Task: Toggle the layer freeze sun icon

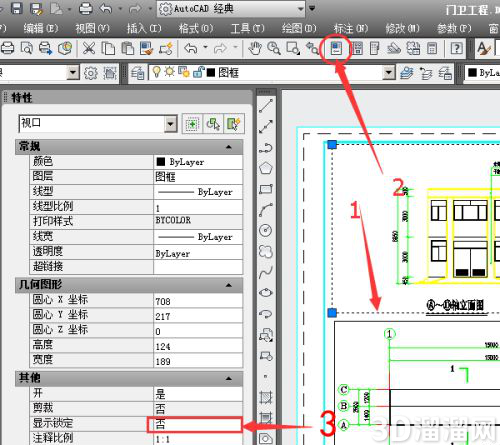Action: click(170, 72)
